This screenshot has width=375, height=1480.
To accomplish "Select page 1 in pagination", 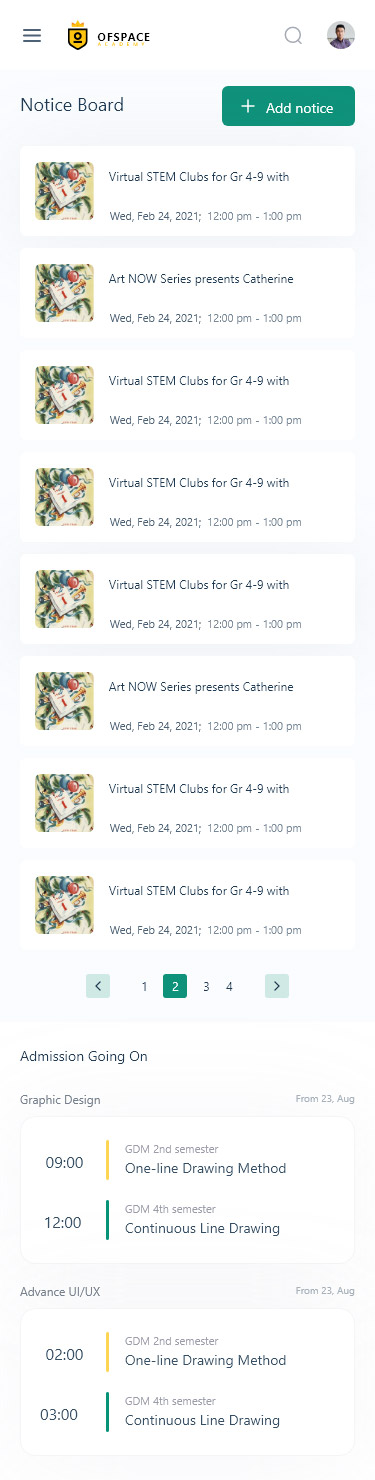I will [144, 986].
